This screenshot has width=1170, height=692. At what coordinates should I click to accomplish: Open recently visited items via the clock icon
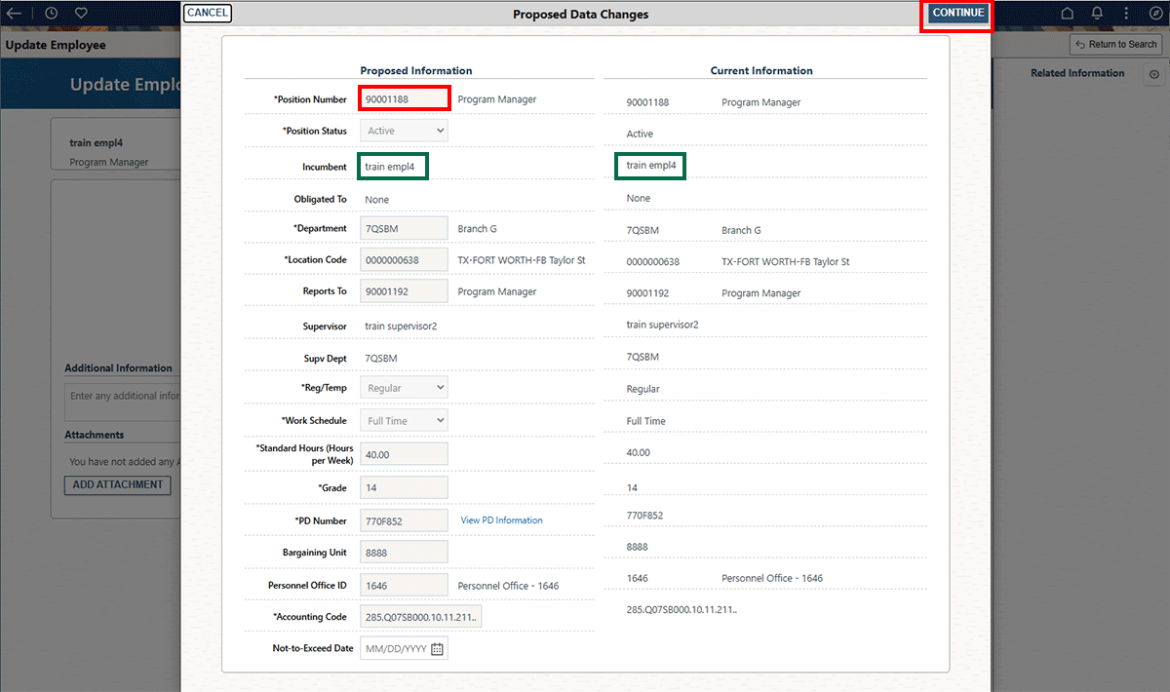click(51, 13)
